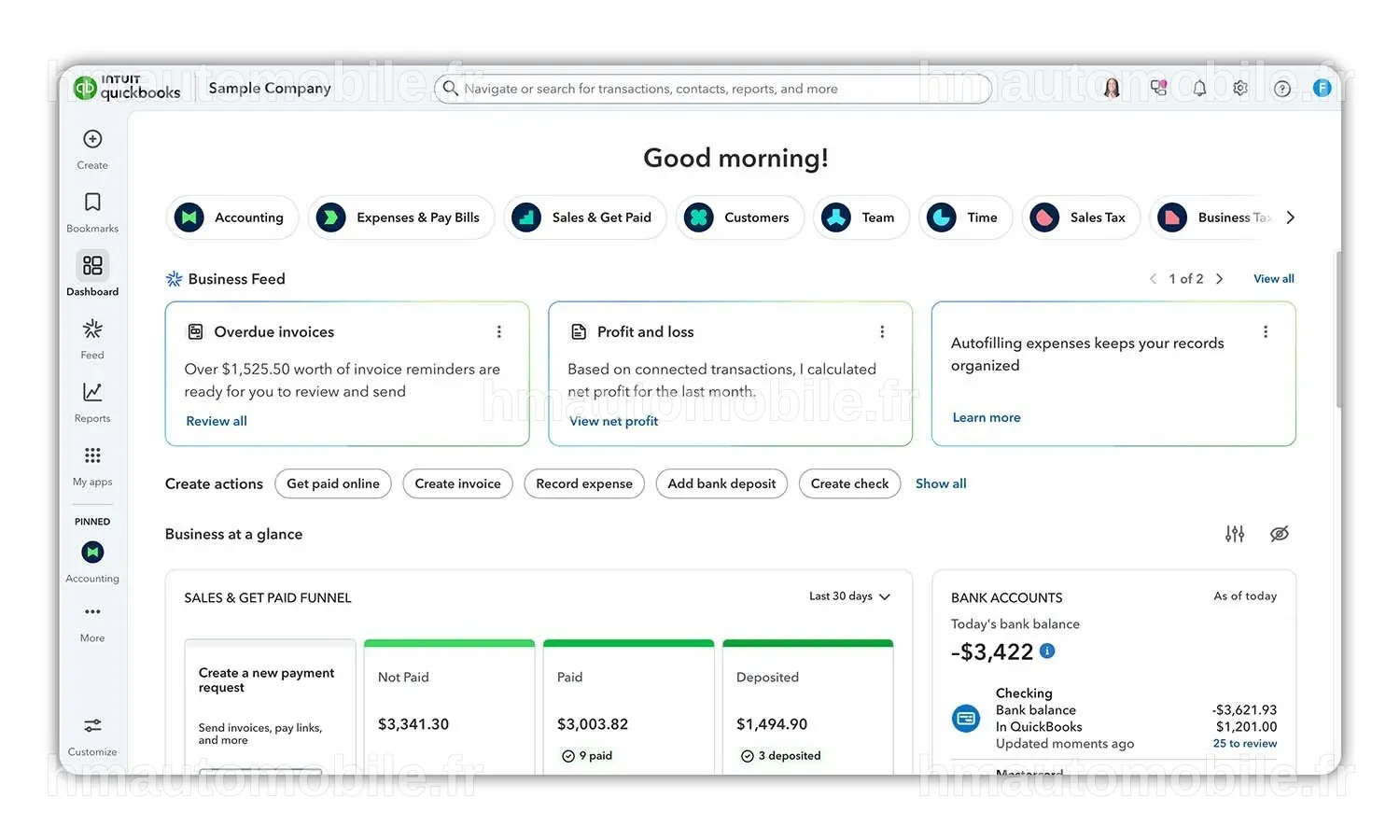Open Bookmarks in the left sidebar
Screen dimensions: 1400x840
(x=92, y=213)
